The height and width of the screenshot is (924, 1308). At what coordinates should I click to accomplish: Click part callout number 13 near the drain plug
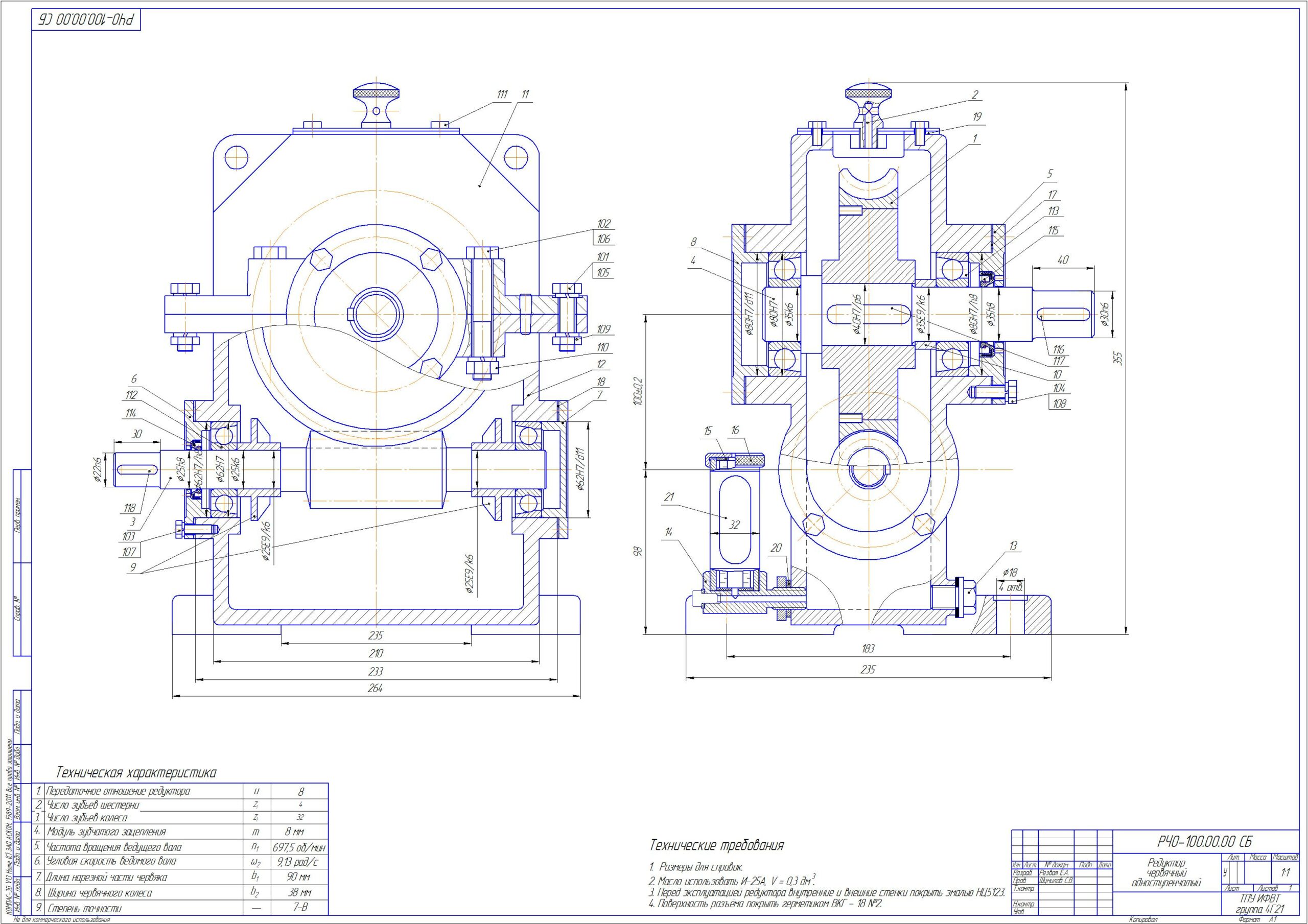click(1013, 547)
